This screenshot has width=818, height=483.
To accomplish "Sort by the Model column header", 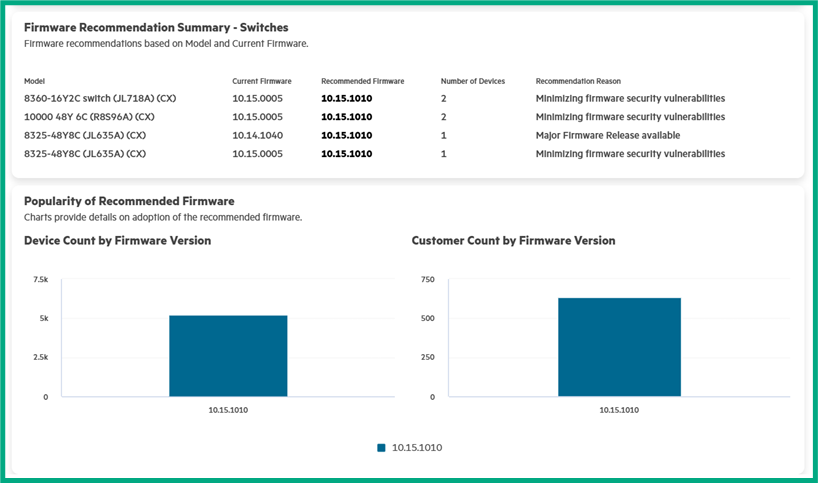I will tap(35, 81).
